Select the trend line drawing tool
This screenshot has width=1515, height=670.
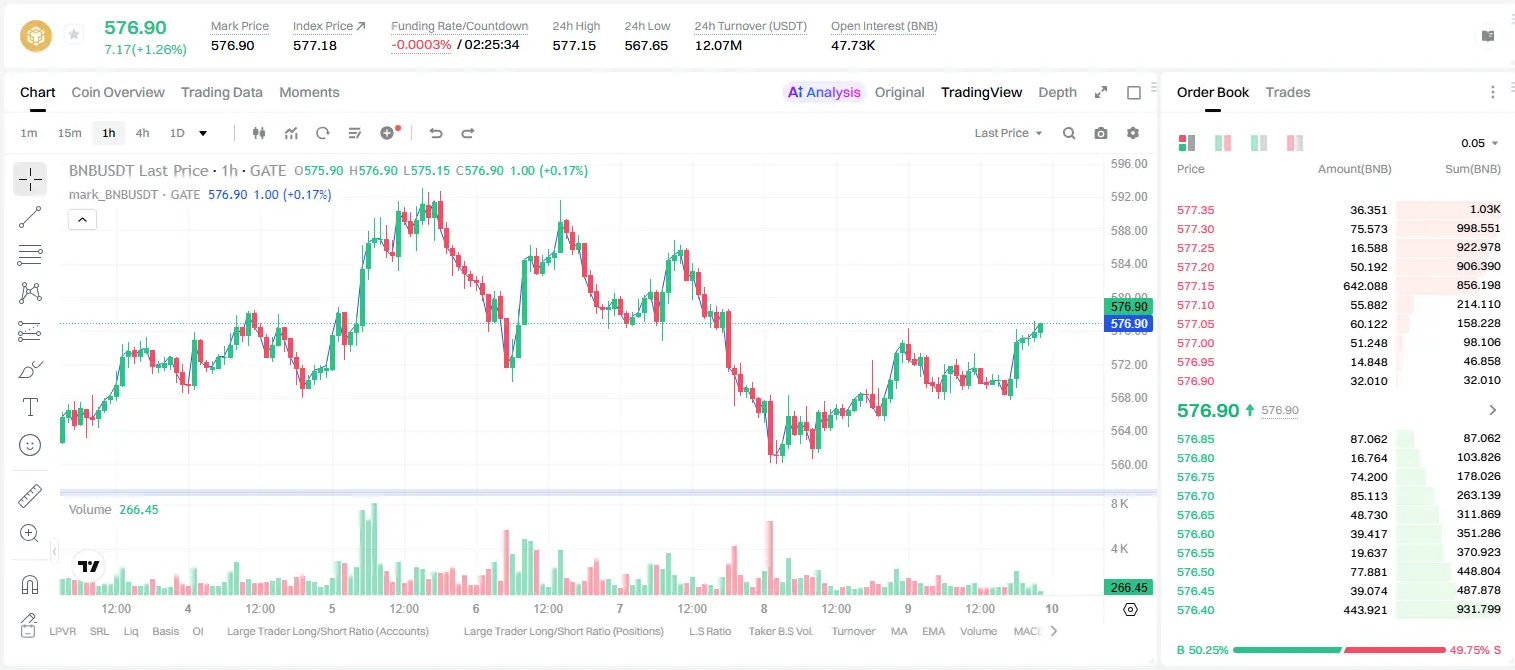tap(30, 217)
